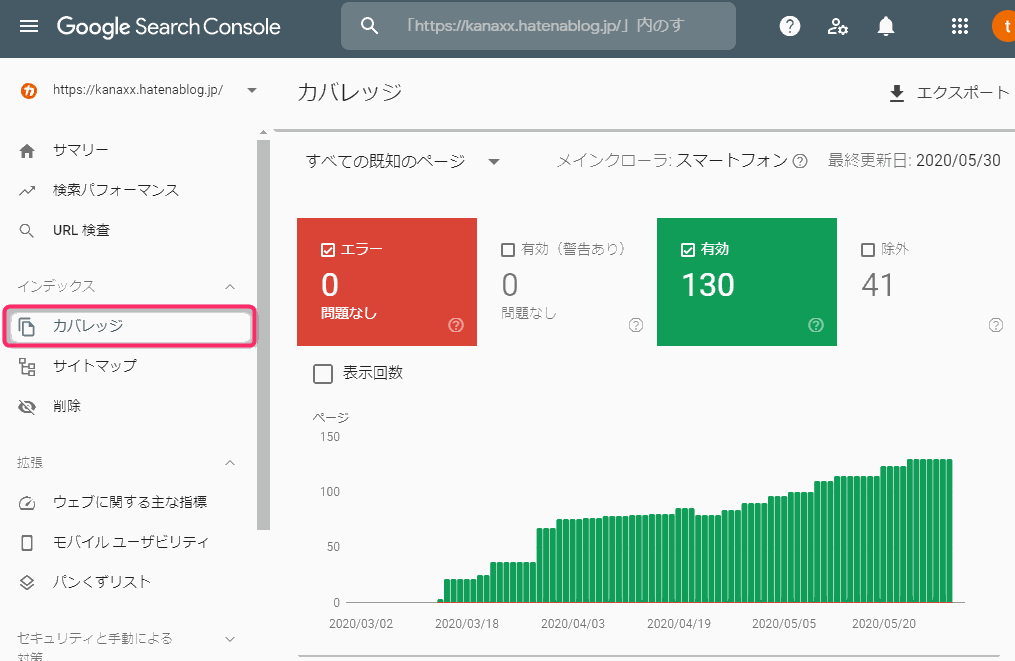Click help icon in the 除外 card
Viewport: 1015px width, 661px height.
pos(996,325)
